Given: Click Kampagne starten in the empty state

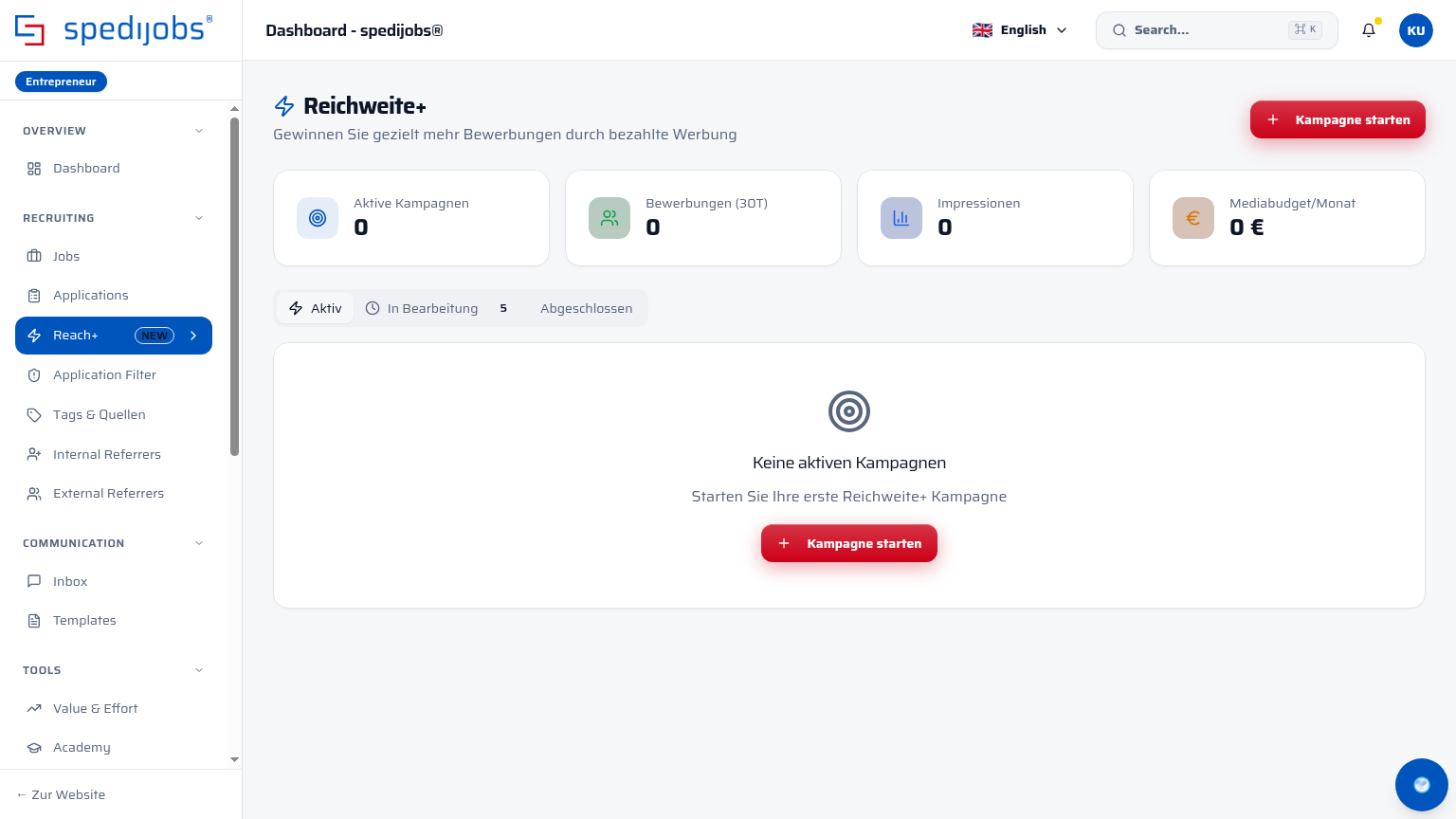Looking at the screenshot, I should pos(849,543).
